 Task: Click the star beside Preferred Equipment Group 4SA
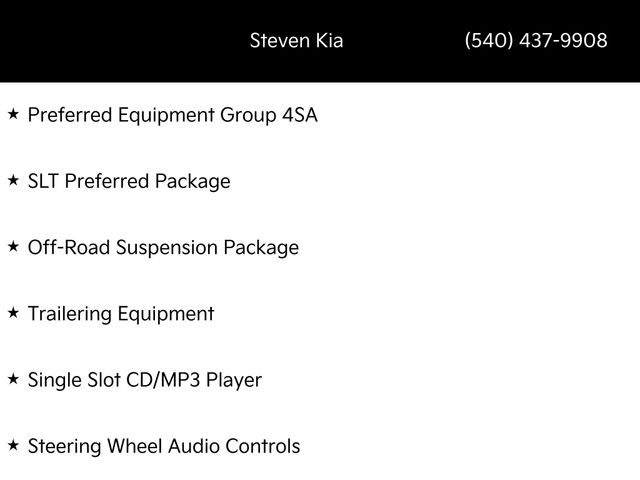coord(13,115)
